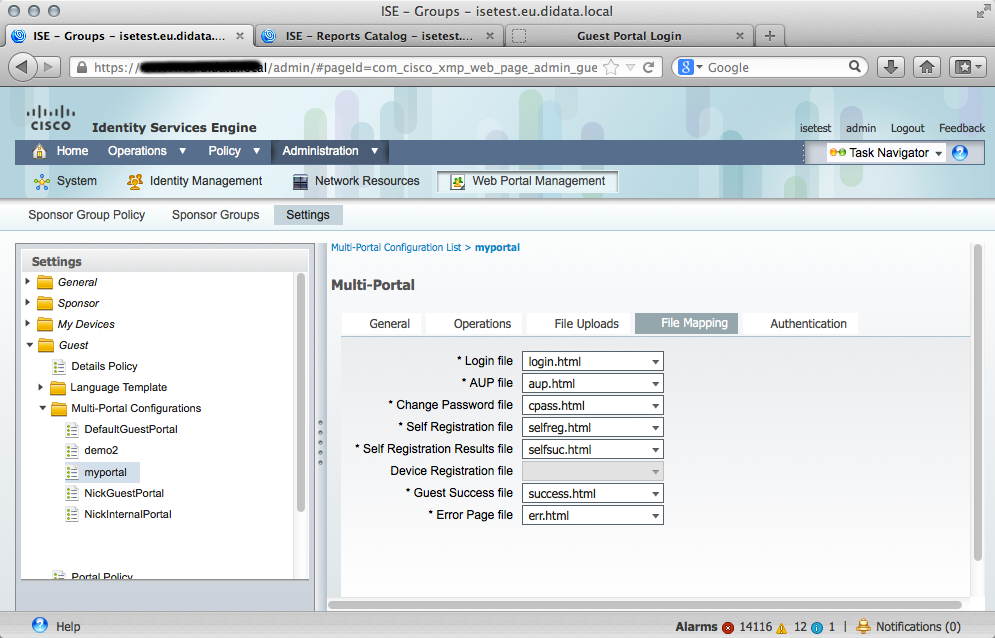Click the Google search magnifier icon
Image resolution: width=995 pixels, height=638 pixels.
pos(855,66)
